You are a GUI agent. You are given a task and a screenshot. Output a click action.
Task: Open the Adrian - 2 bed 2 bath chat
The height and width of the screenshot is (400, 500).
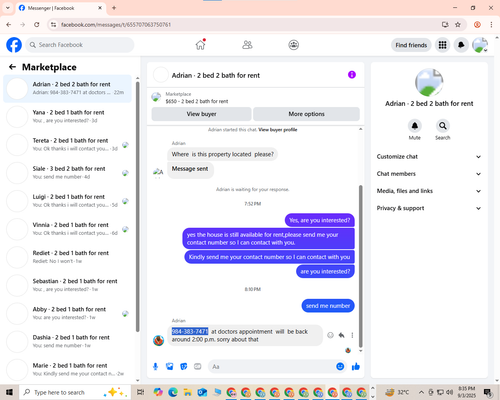(67, 88)
